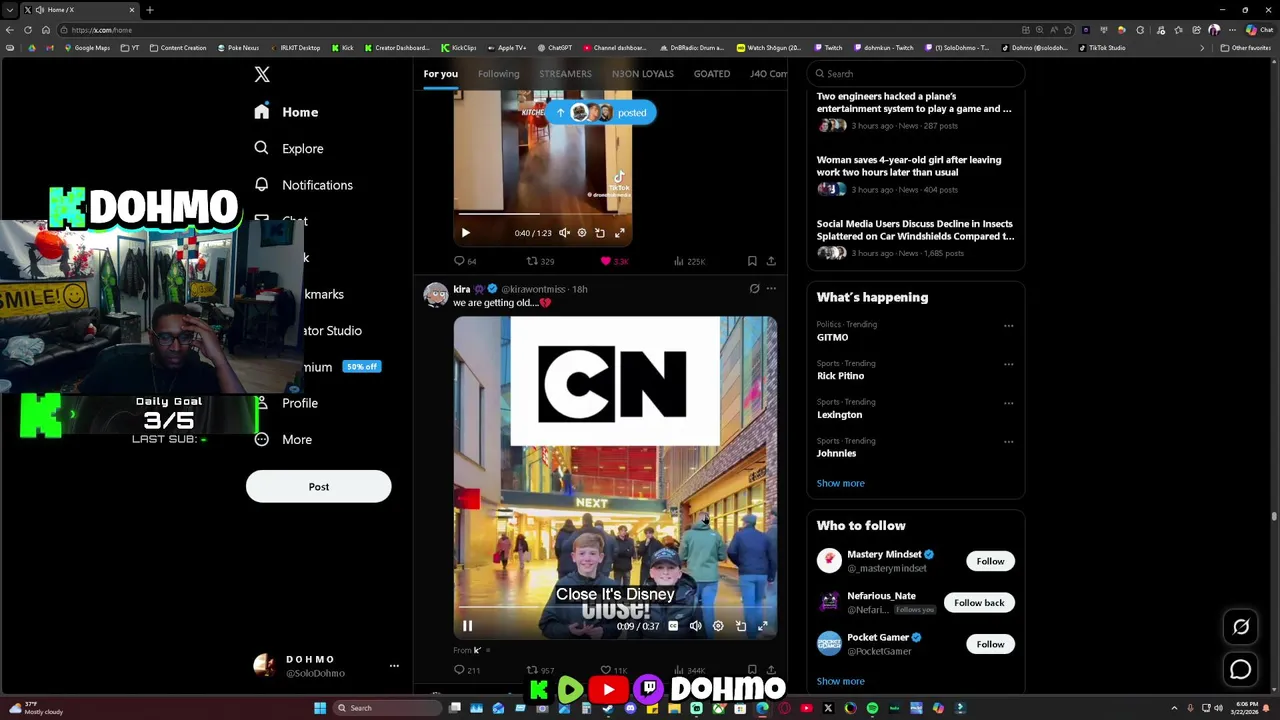
Task: Seek the top video progress bar
Action: tap(543, 213)
